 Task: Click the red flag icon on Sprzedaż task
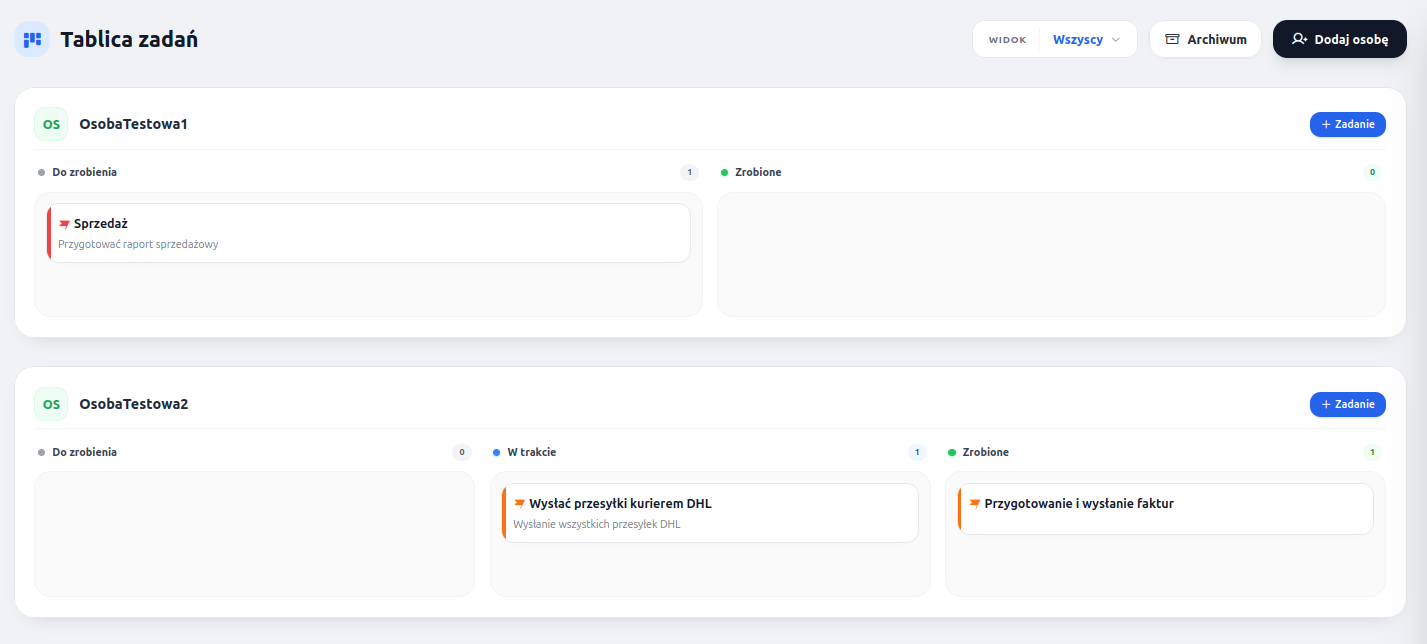(65, 224)
